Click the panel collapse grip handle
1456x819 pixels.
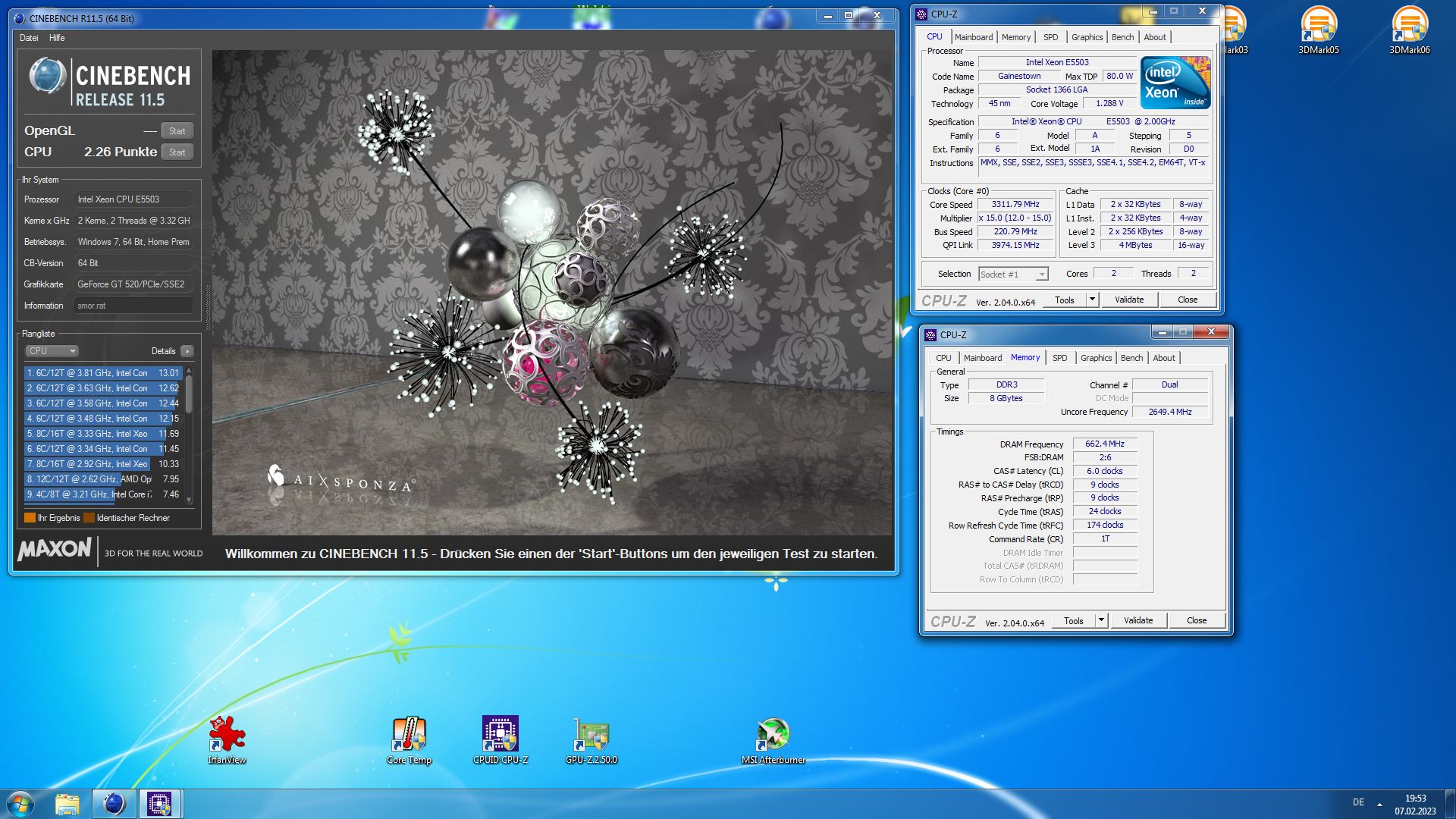pos(207,308)
